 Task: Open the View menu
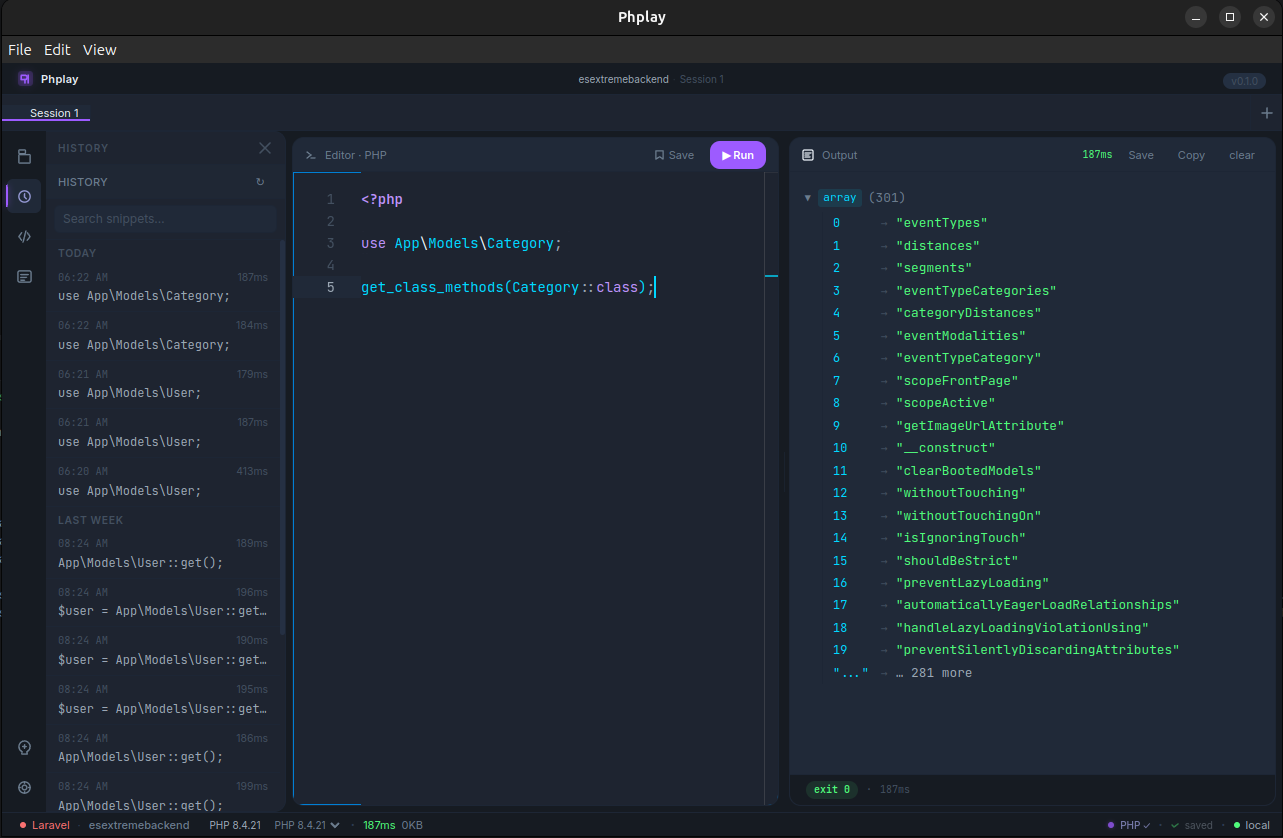click(100, 49)
